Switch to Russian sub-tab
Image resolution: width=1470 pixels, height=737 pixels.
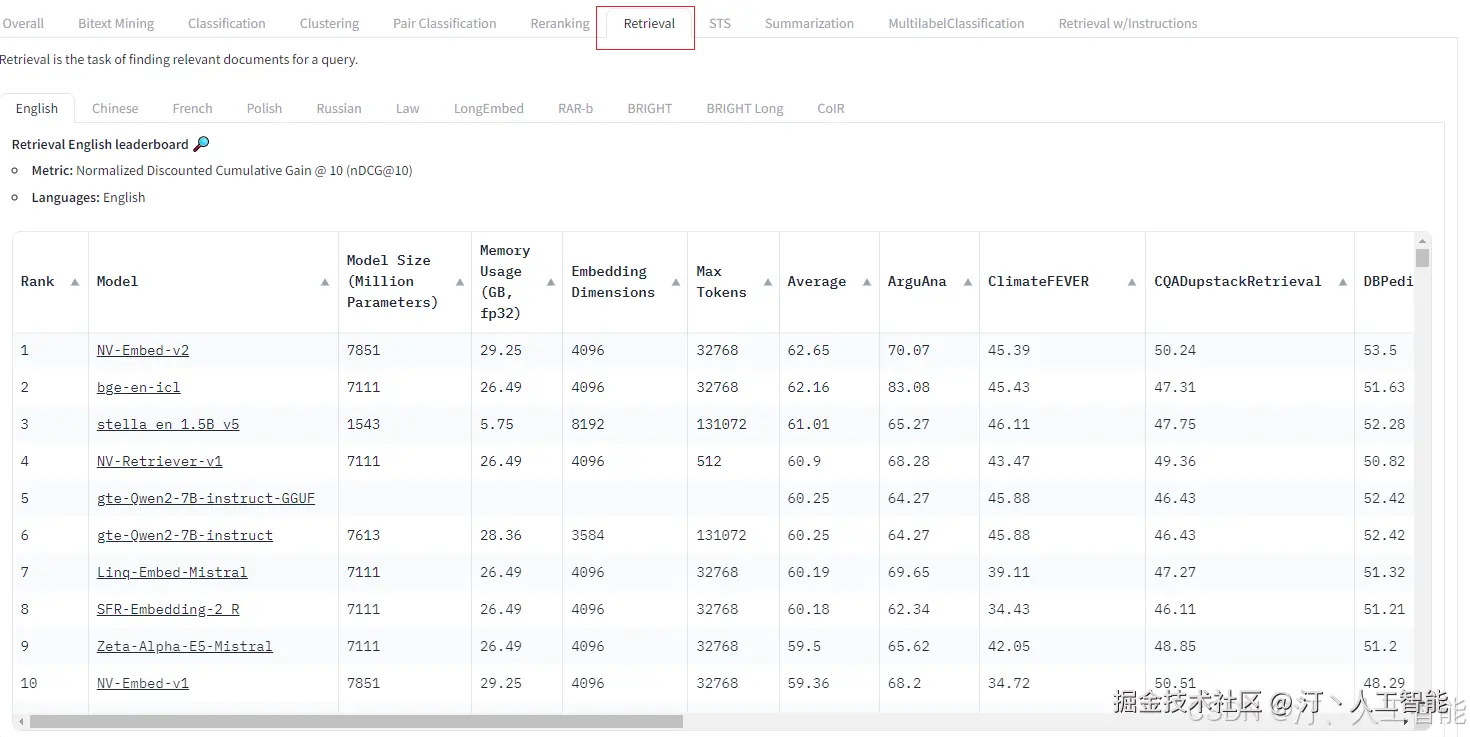tap(339, 108)
